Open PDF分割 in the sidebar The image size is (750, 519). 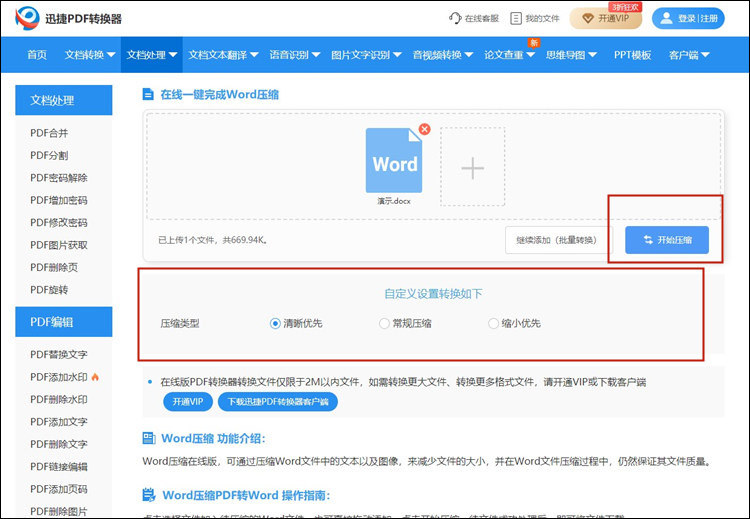tap(49, 155)
